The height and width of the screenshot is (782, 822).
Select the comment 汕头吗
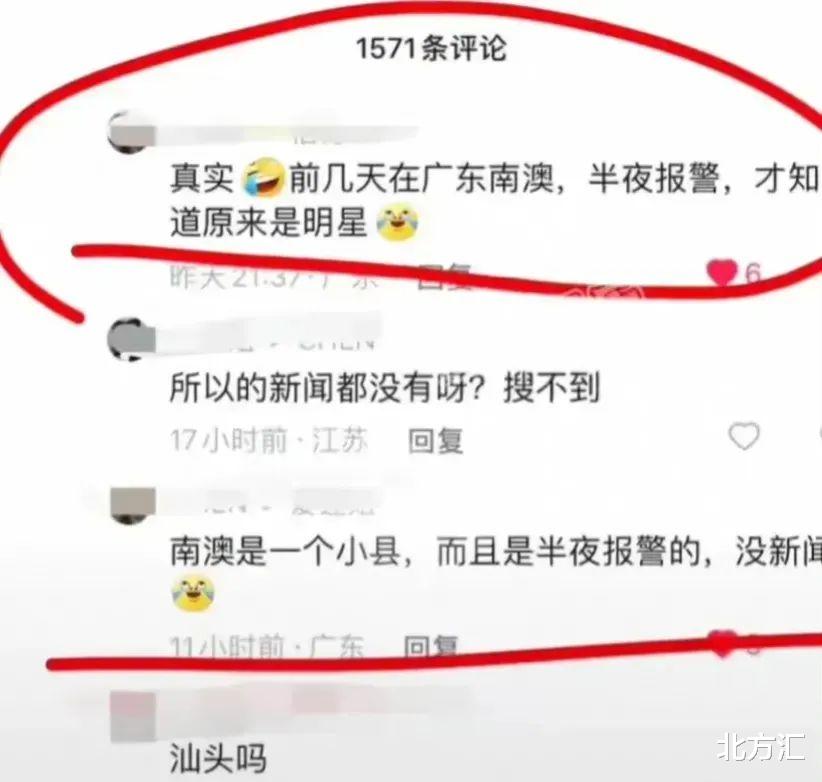218,759
